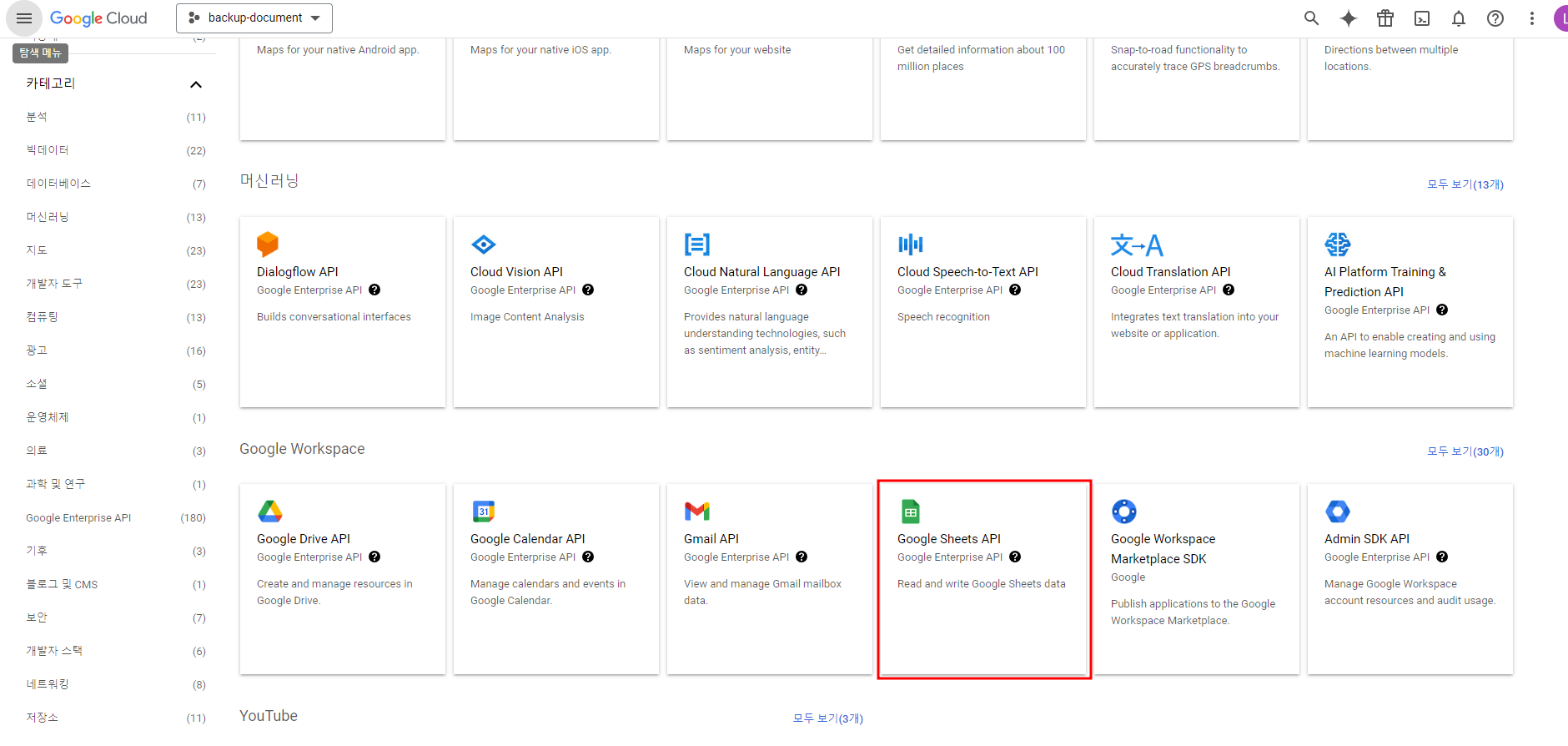Filter by 데이터베이스 category

pyautogui.click(x=116, y=184)
